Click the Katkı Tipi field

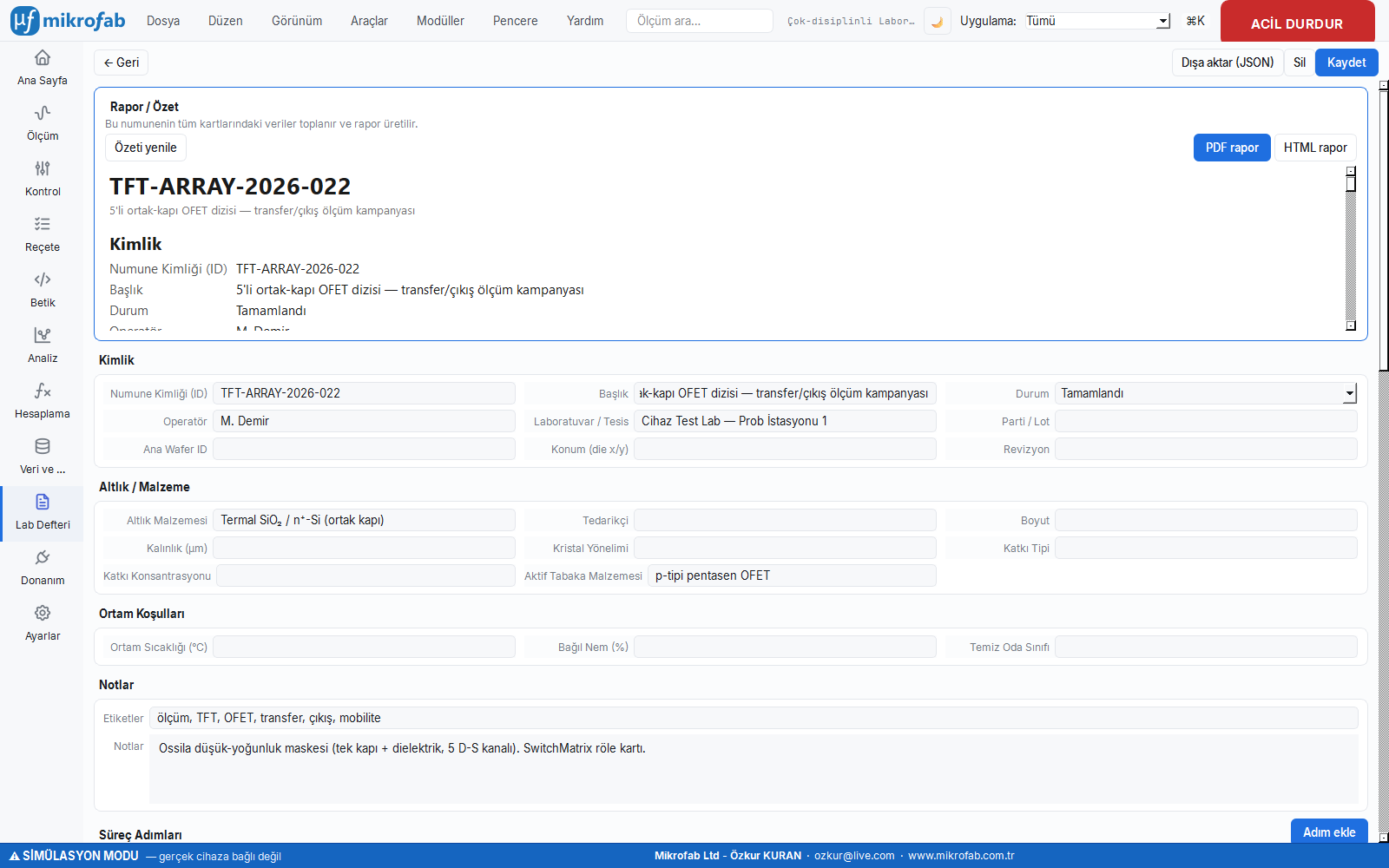click(1206, 548)
